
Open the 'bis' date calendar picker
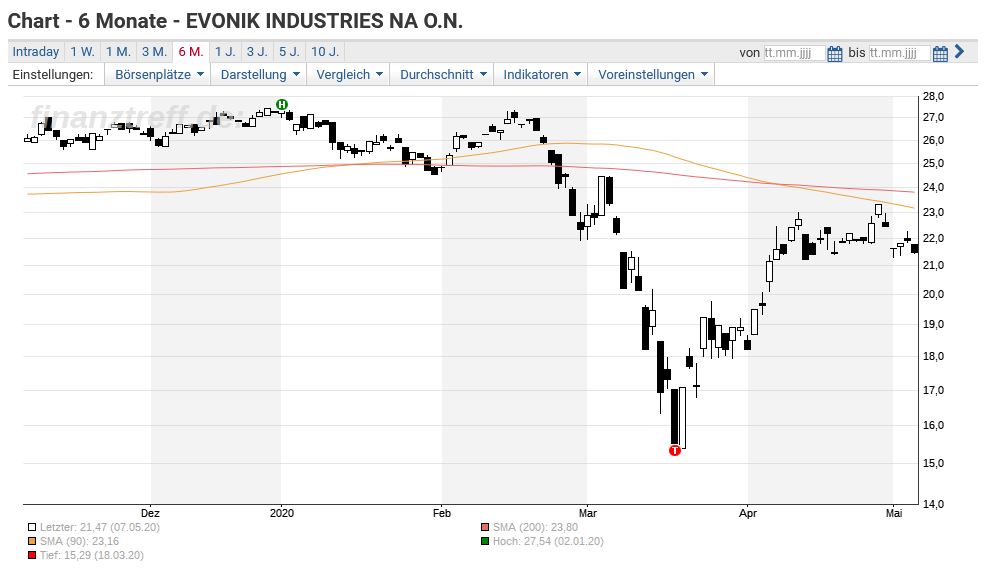[940, 54]
